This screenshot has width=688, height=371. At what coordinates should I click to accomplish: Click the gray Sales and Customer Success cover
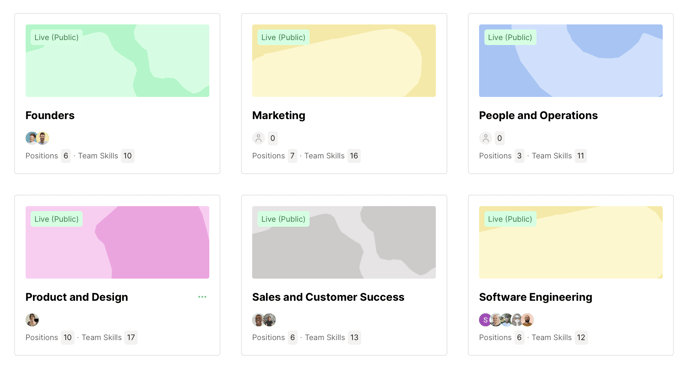click(344, 242)
